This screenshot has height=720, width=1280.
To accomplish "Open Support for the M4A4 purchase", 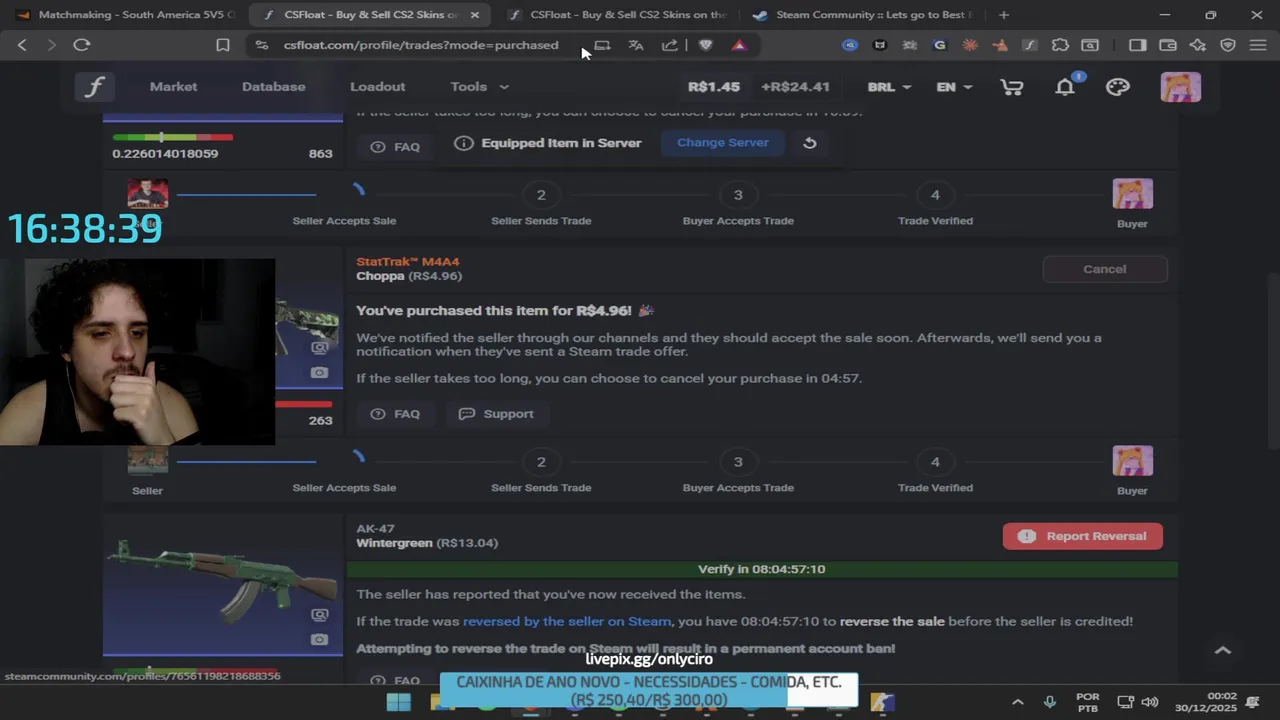I will tap(496, 414).
